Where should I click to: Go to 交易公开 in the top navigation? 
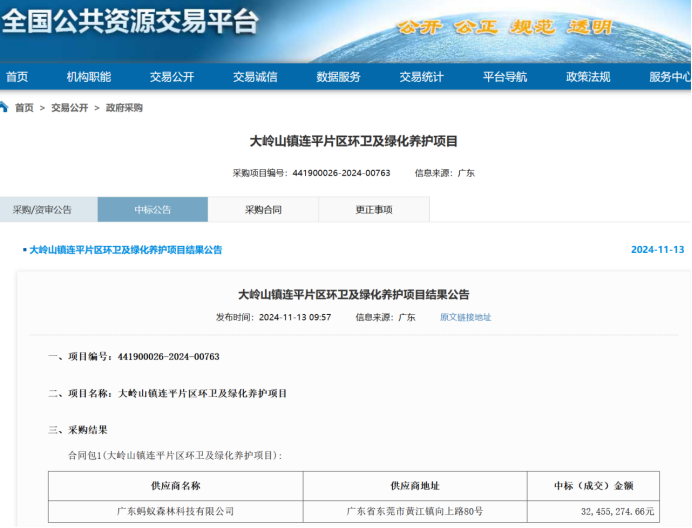coord(172,77)
